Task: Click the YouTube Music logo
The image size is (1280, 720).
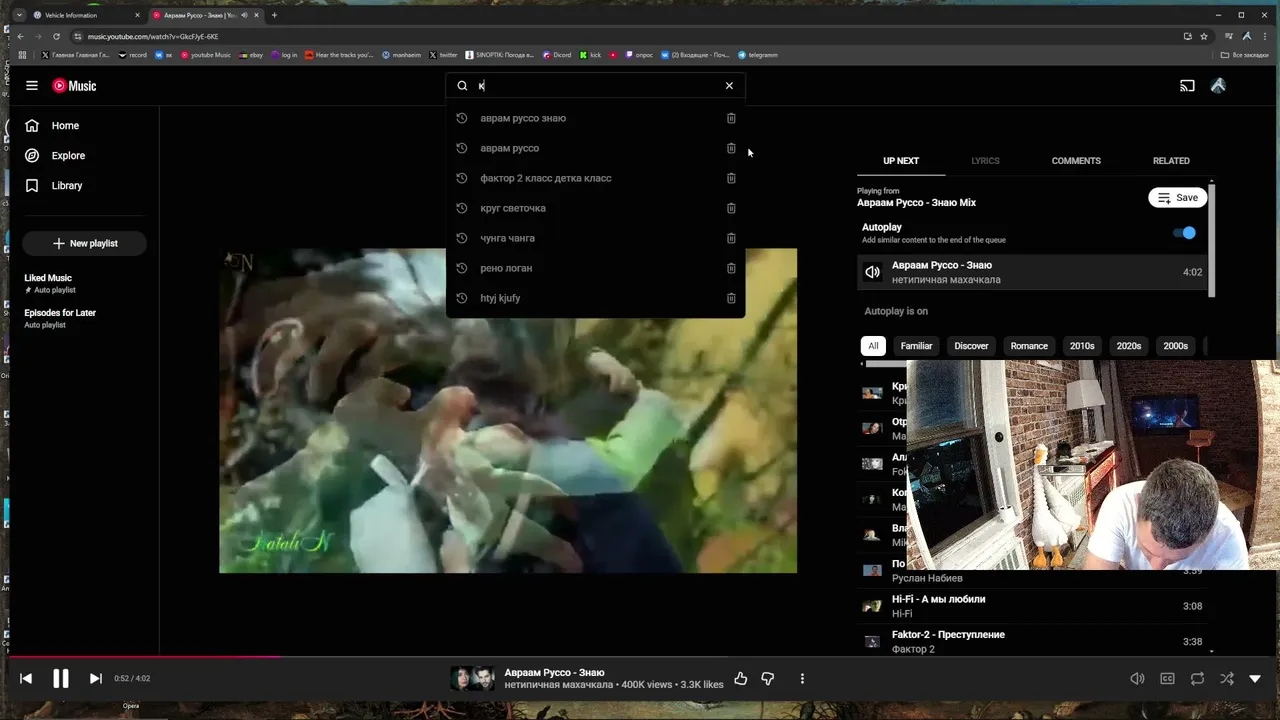Action: [75, 86]
